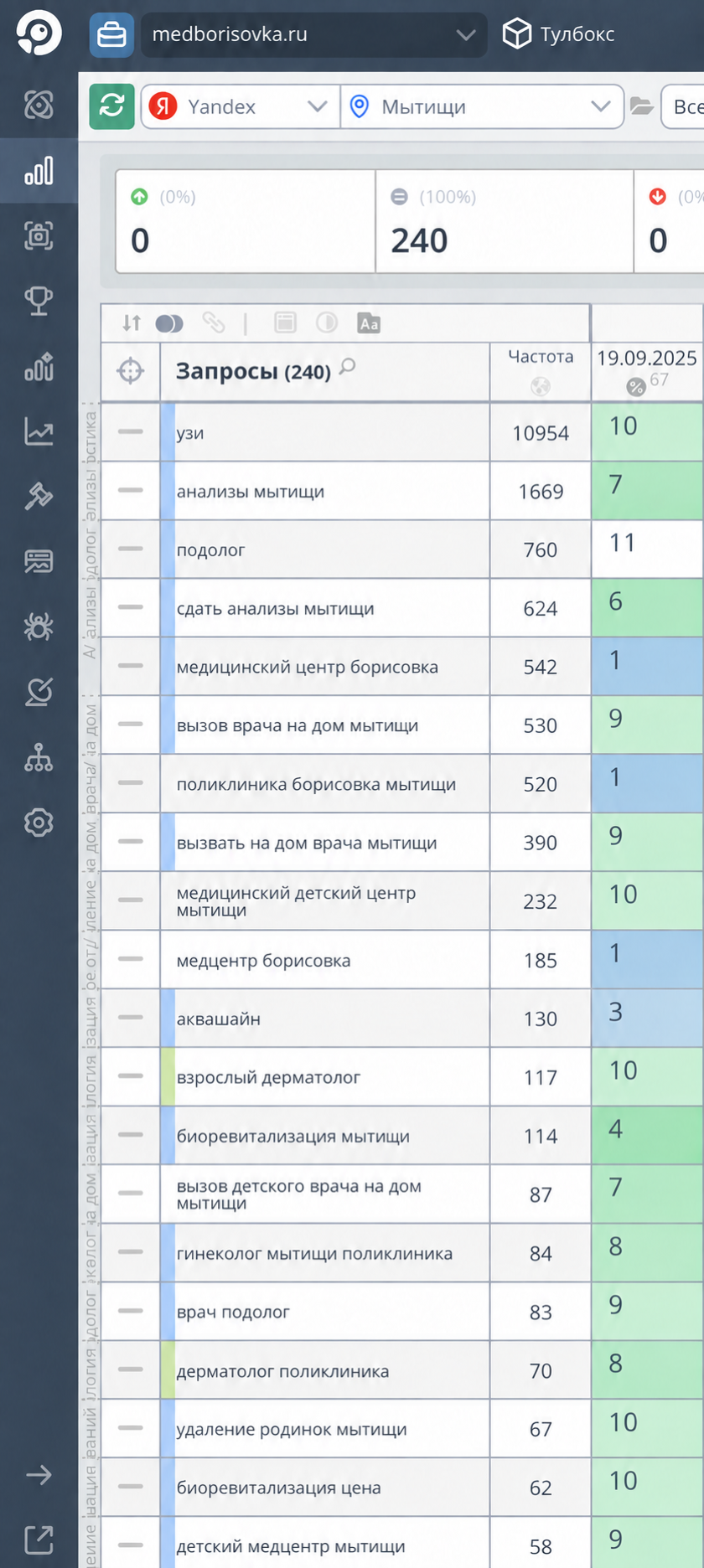Click position 4 for 'биоревитализация мытищи'
Viewport: 704px width, 1568px height.
pos(616,1129)
